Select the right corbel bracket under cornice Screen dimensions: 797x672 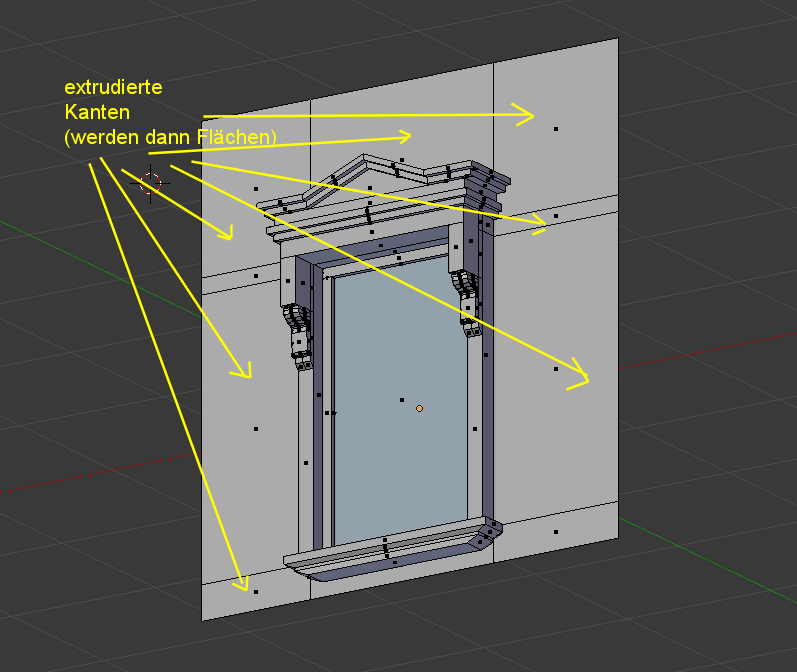point(468,303)
